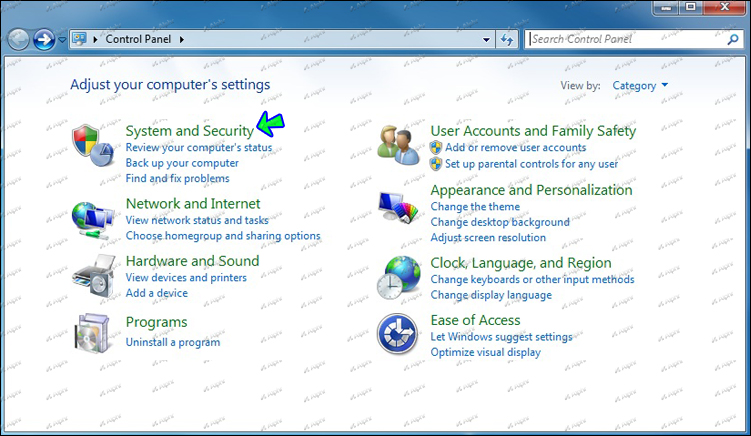Click the 'View by:' label text
Viewport: 751px width, 436px height.
point(580,86)
